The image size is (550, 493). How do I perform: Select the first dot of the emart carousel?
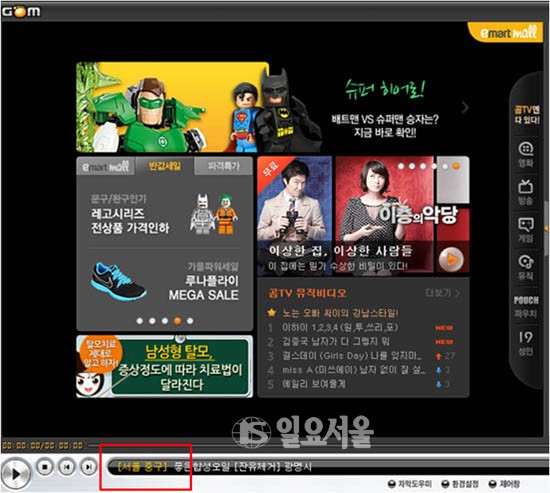pos(140,321)
